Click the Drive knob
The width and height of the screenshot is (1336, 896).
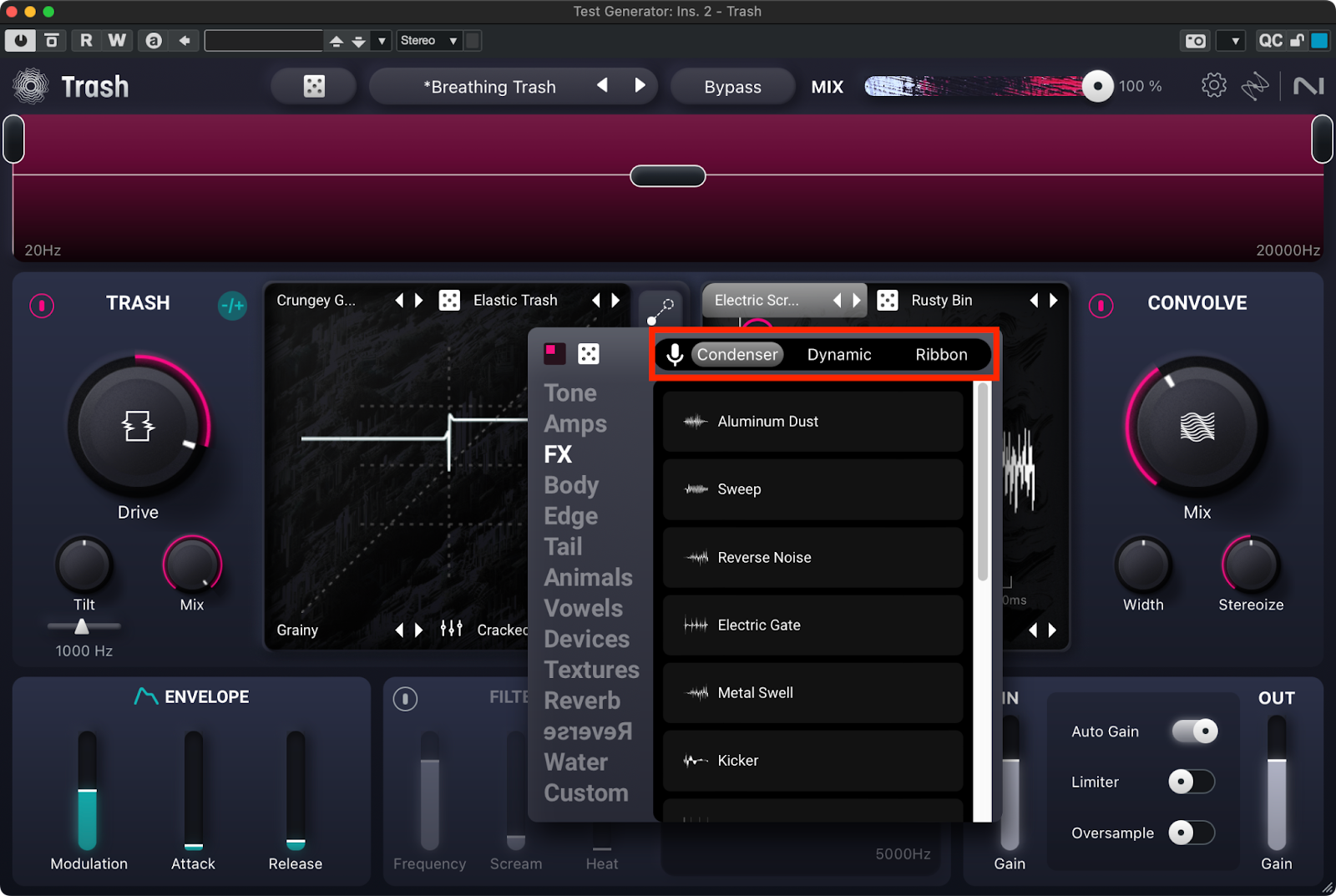138,427
